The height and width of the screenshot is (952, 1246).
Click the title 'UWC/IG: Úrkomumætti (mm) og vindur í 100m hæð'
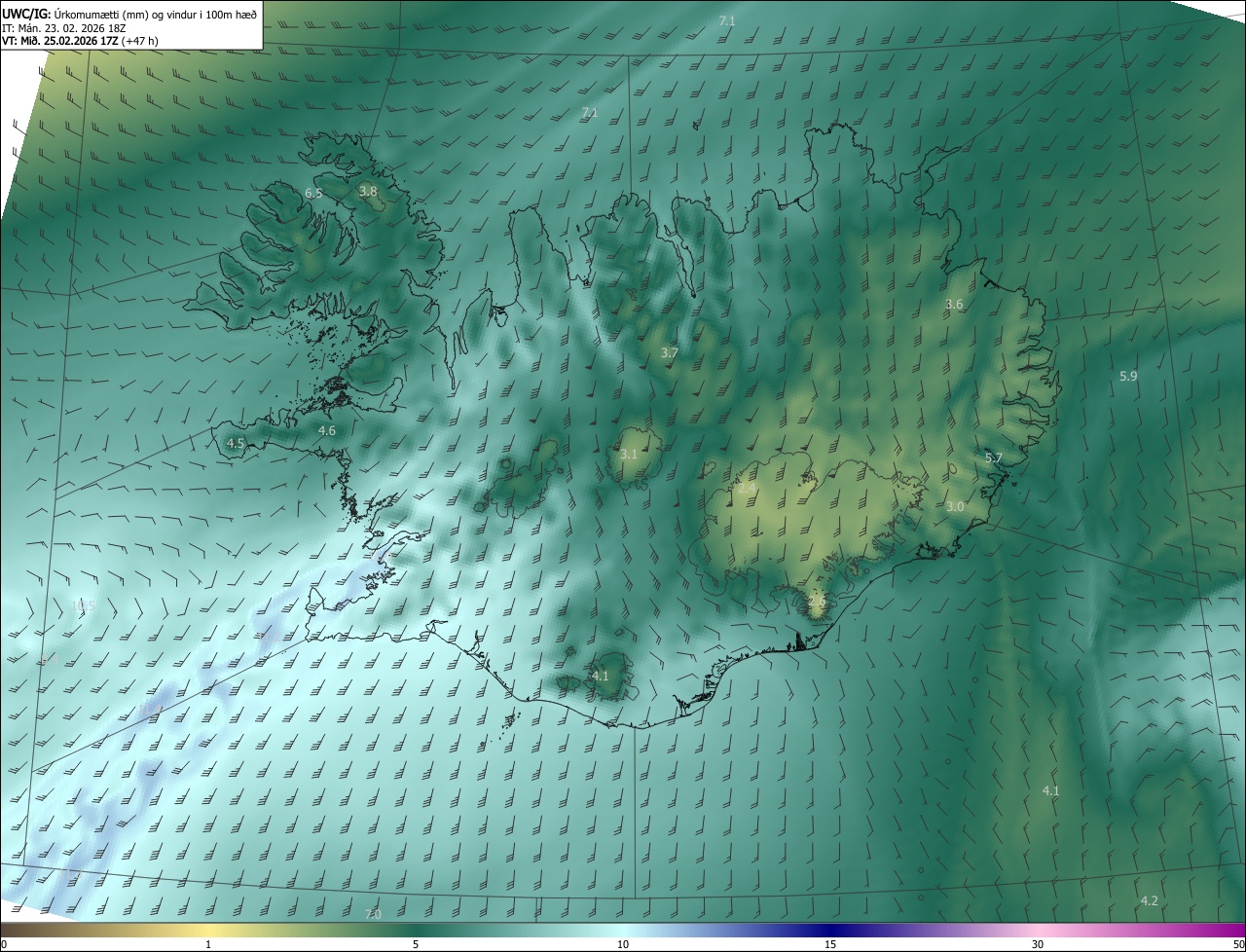pos(128,13)
